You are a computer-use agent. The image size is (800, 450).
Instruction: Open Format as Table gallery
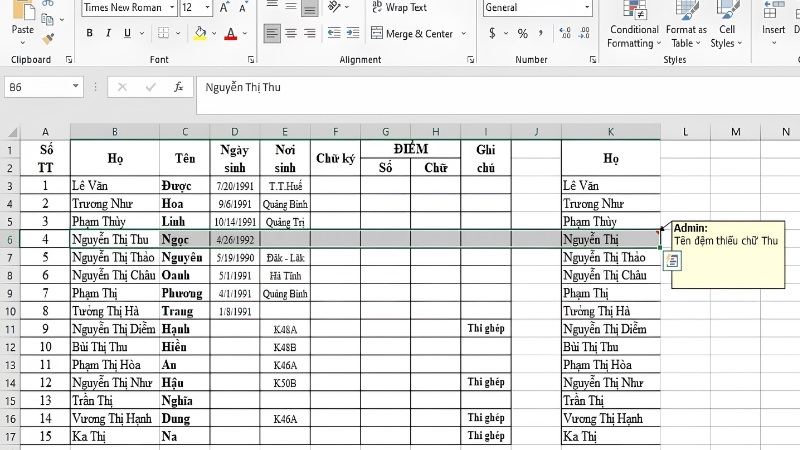[686, 24]
